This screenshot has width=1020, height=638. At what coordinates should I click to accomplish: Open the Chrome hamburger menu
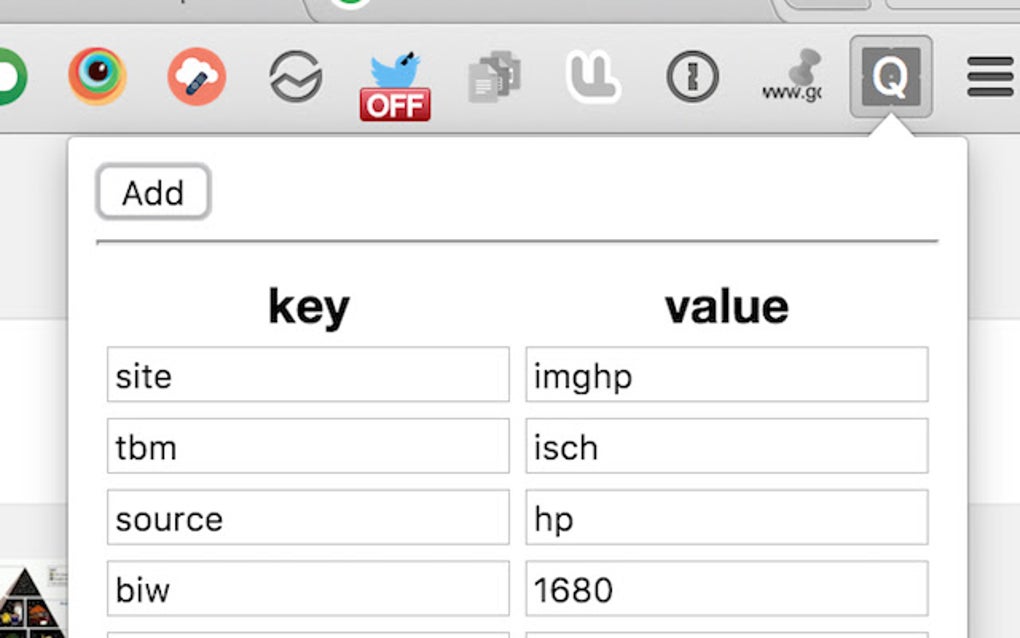(x=990, y=77)
